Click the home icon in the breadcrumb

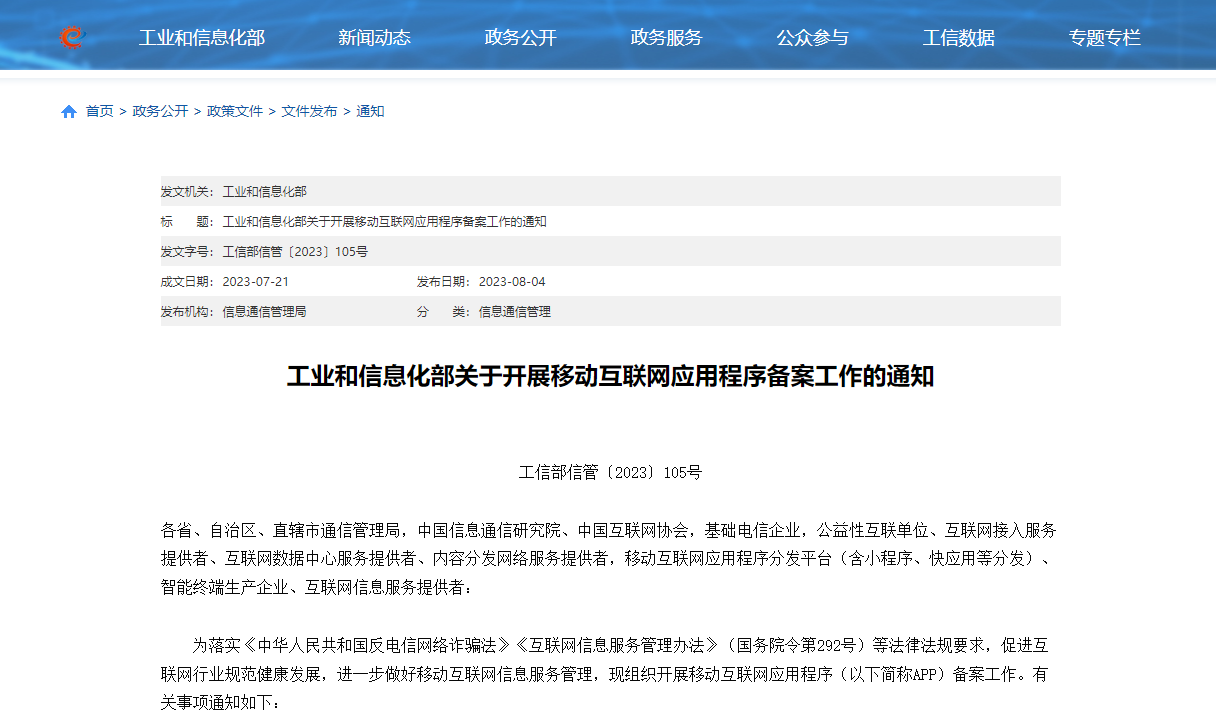(69, 112)
